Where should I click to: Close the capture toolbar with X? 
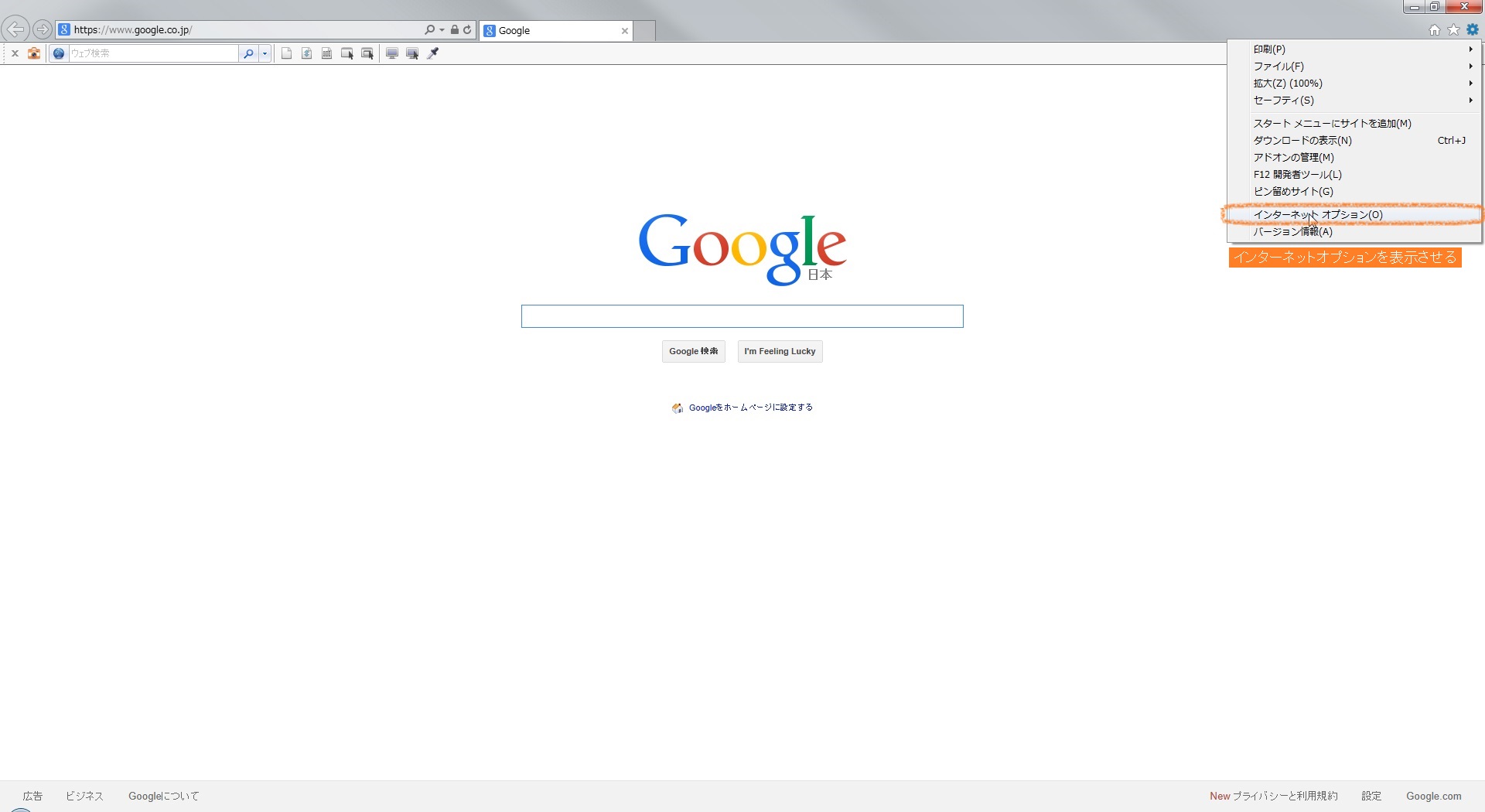(15, 53)
